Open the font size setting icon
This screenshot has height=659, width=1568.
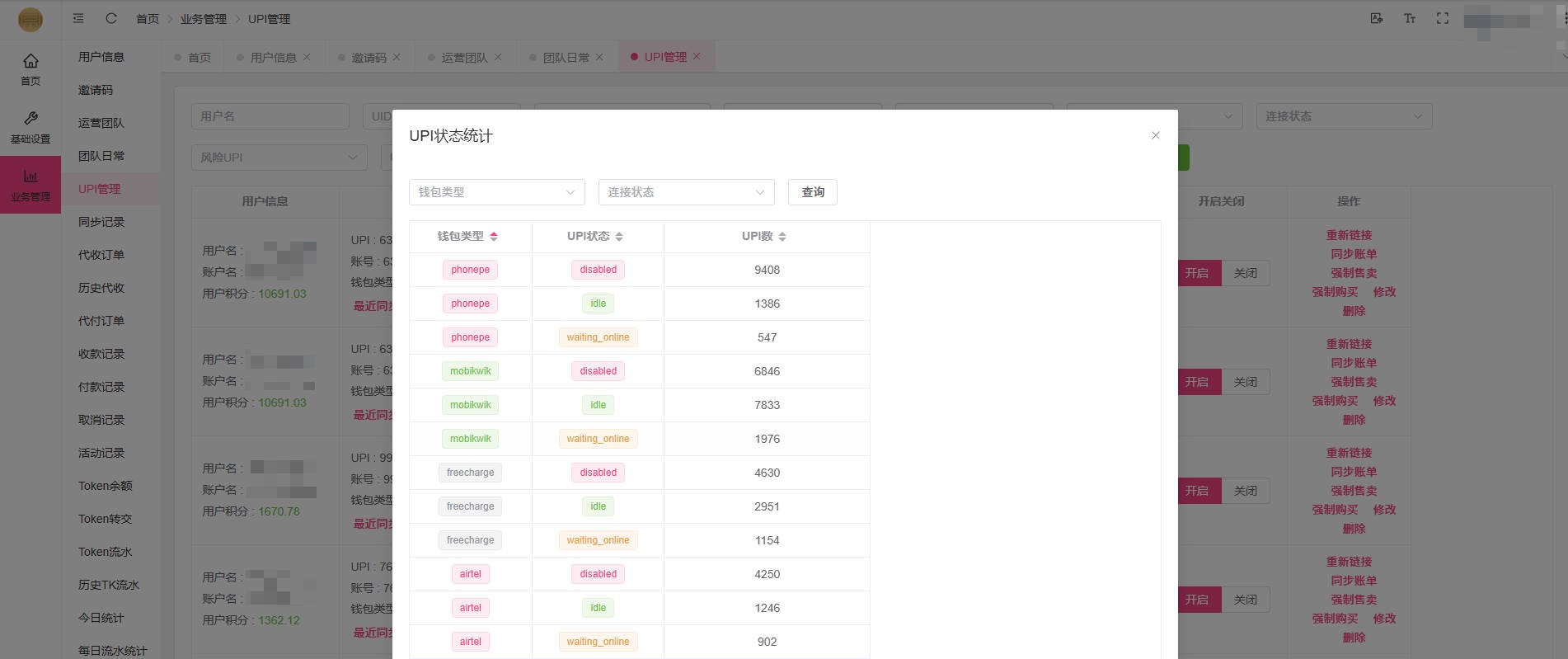pyautogui.click(x=1410, y=18)
